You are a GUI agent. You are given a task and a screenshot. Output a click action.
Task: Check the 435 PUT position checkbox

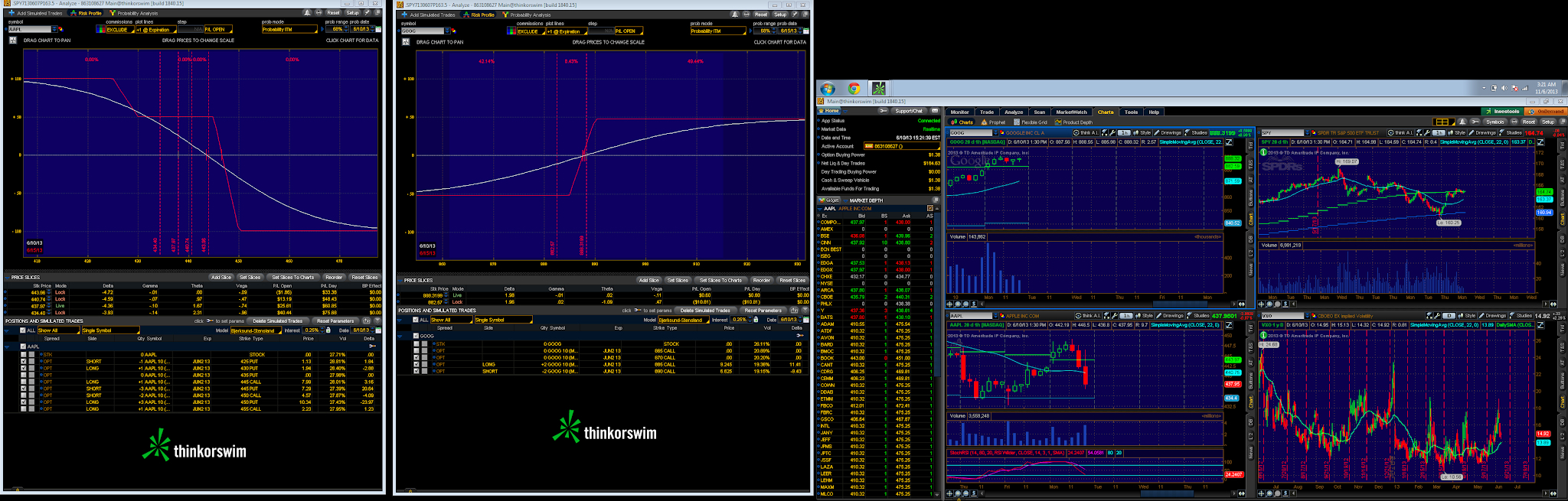pyautogui.click(x=24, y=376)
